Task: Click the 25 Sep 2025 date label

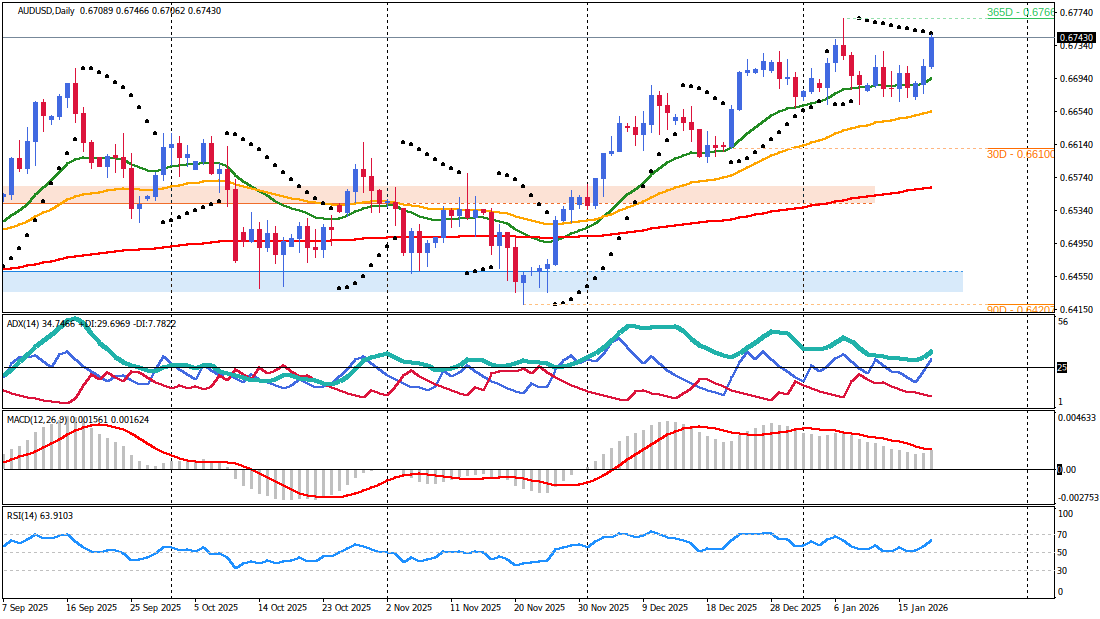Action: click(x=155, y=608)
